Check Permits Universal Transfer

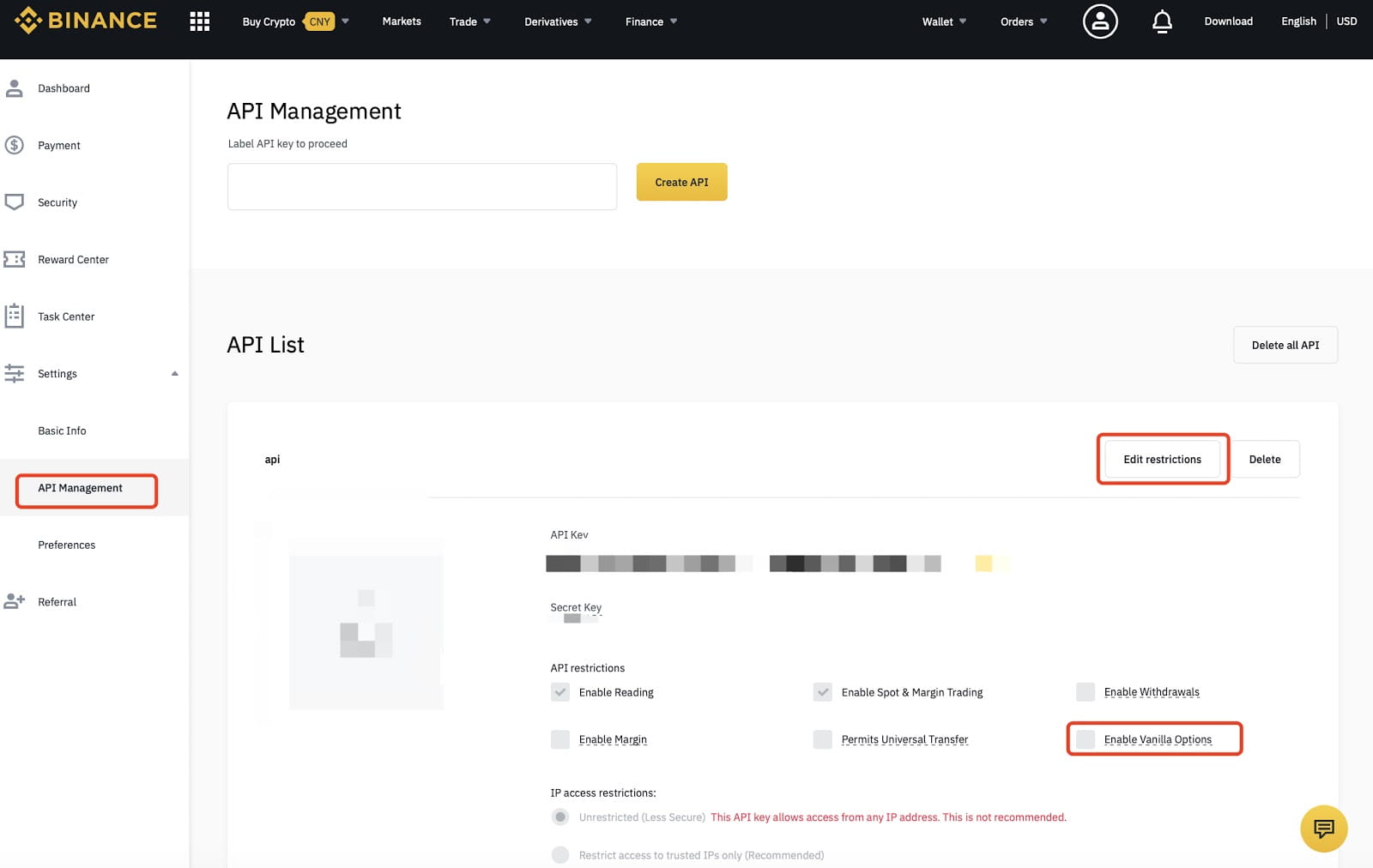pyautogui.click(x=823, y=739)
